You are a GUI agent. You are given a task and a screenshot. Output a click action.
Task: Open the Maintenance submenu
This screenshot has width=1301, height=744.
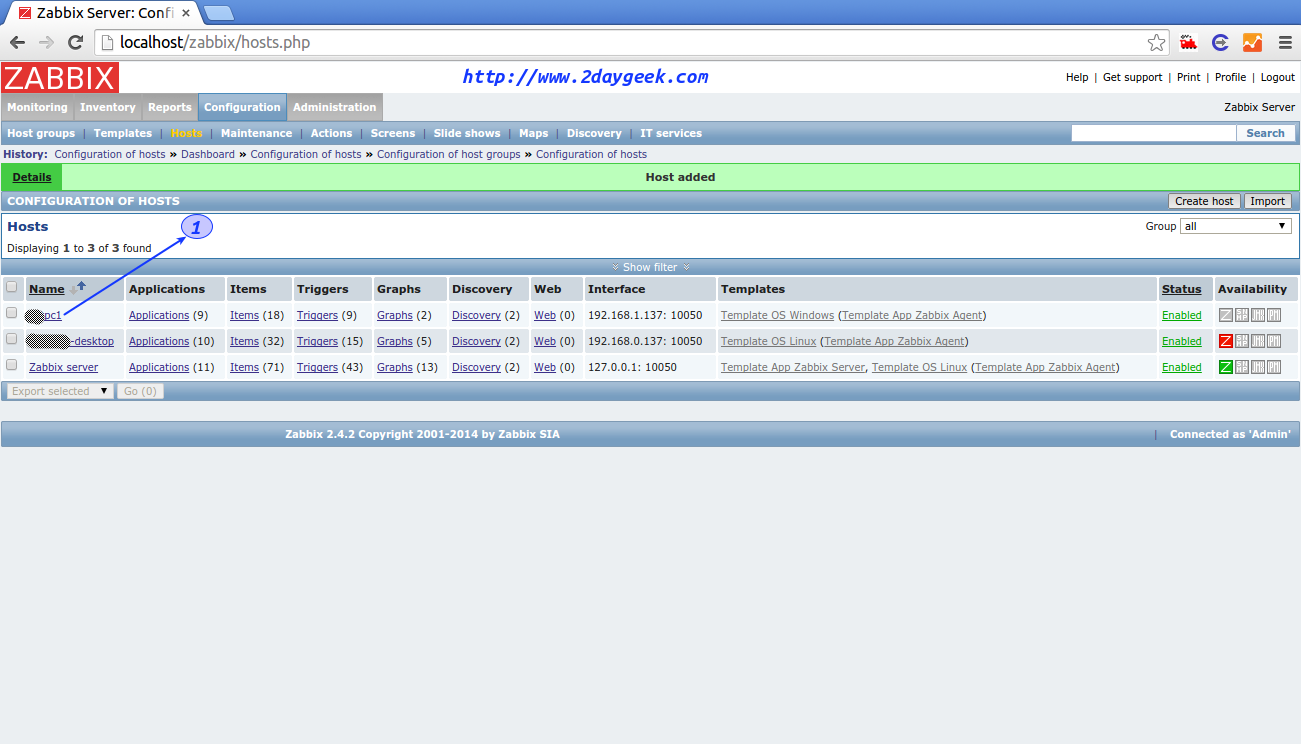tap(256, 133)
